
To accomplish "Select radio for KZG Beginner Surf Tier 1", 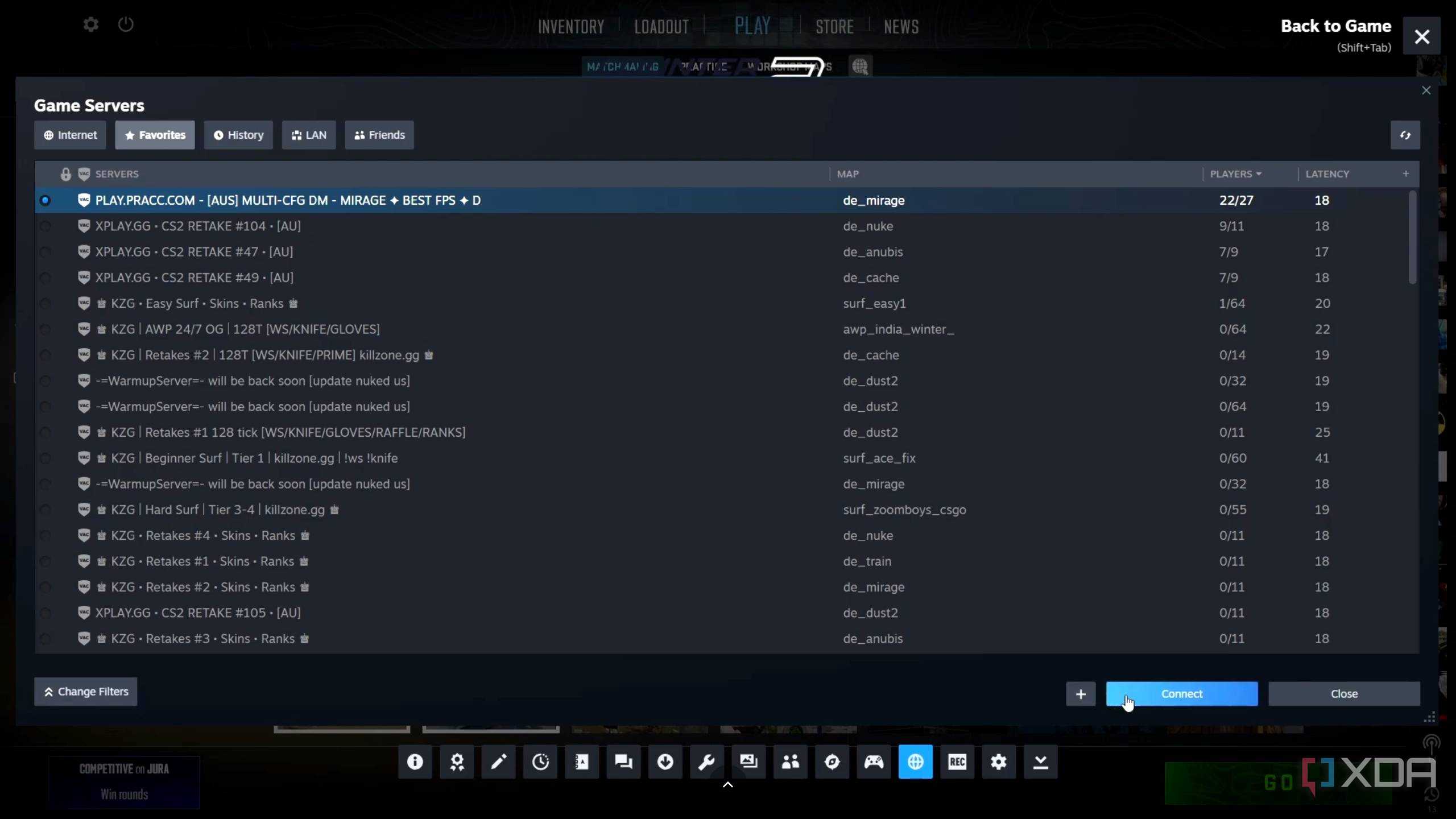I will tap(45, 458).
